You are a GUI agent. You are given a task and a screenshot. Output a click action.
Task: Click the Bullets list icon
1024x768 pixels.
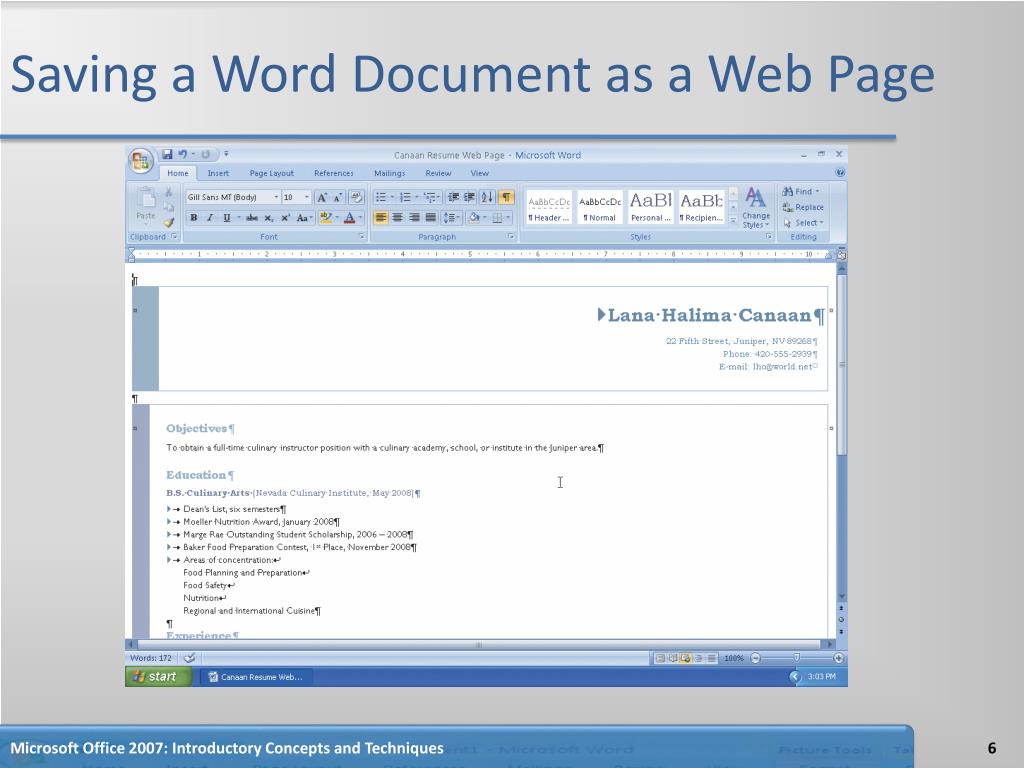(381, 197)
